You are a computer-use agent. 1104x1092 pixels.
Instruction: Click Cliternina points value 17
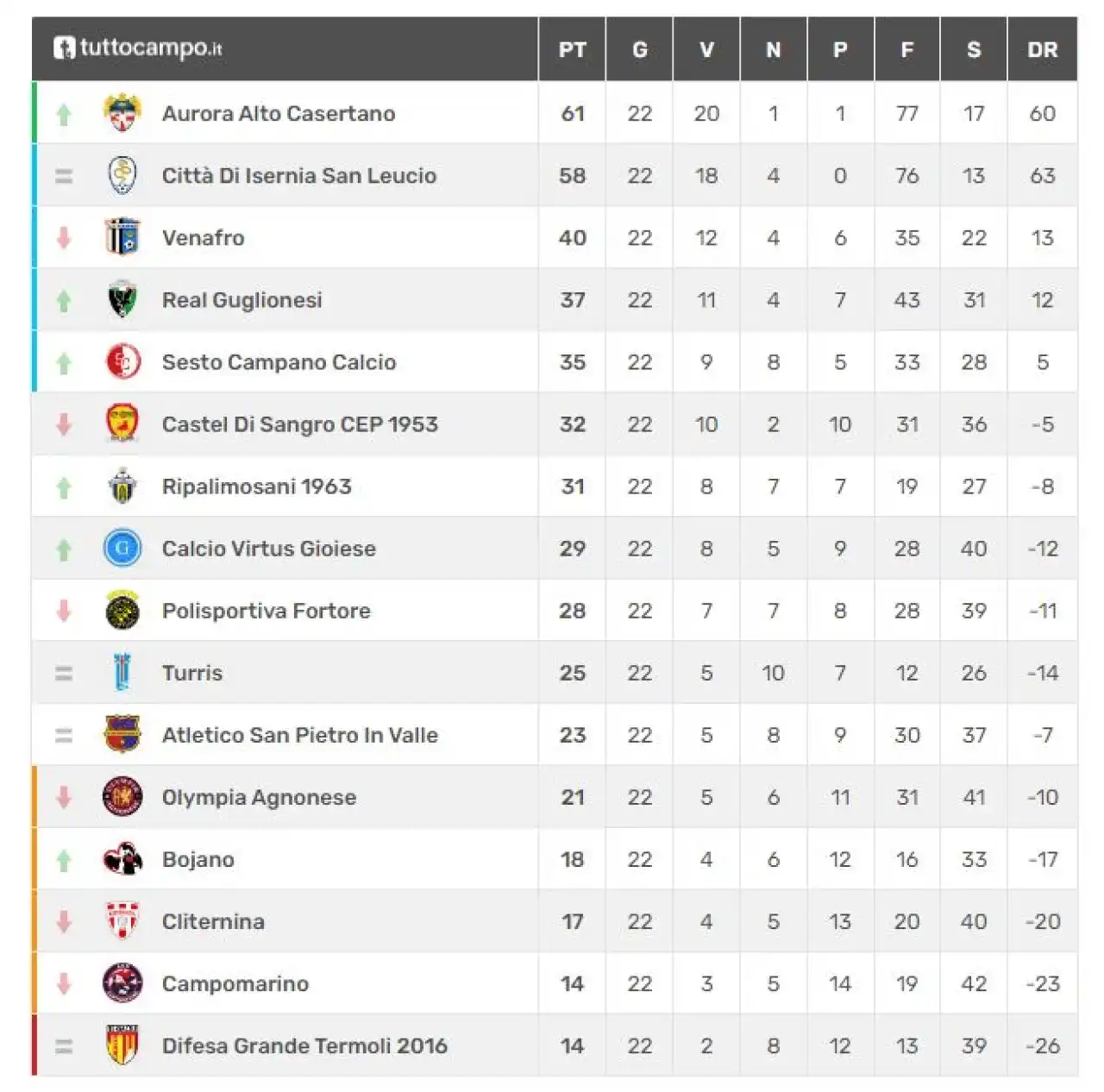(573, 921)
